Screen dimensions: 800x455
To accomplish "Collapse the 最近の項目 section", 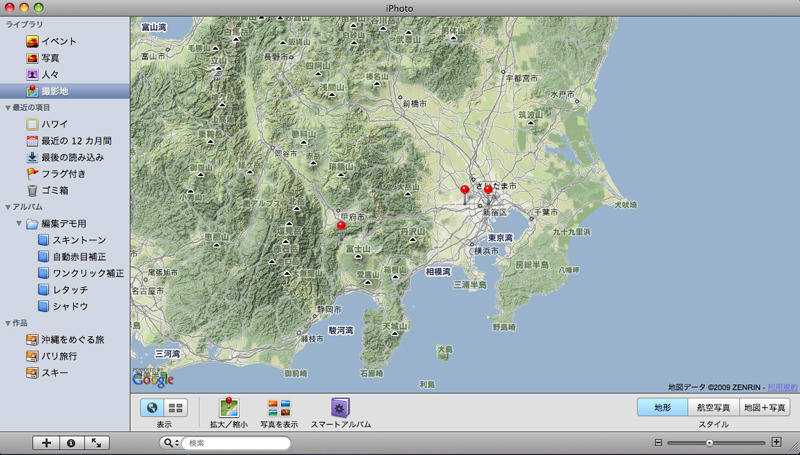I will coord(8,108).
